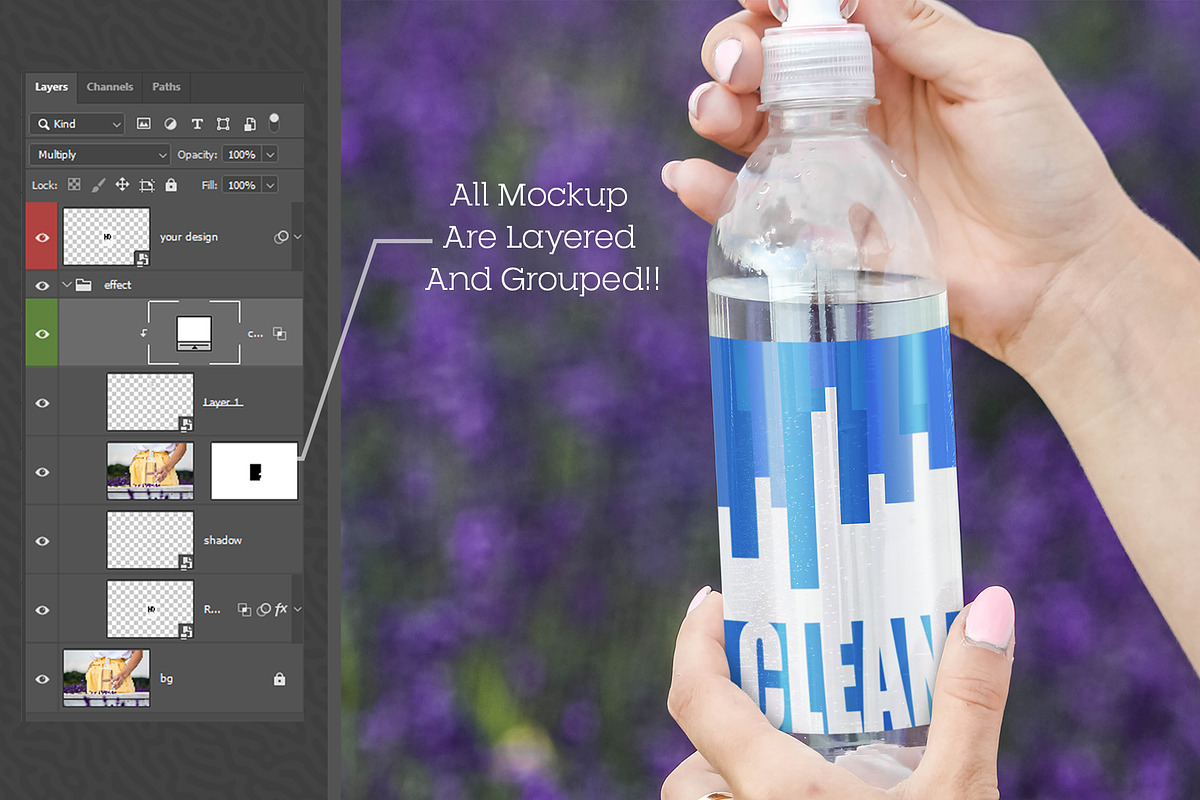Hide the masked photo layer
This screenshot has height=800, width=1200.
point(42,471)
